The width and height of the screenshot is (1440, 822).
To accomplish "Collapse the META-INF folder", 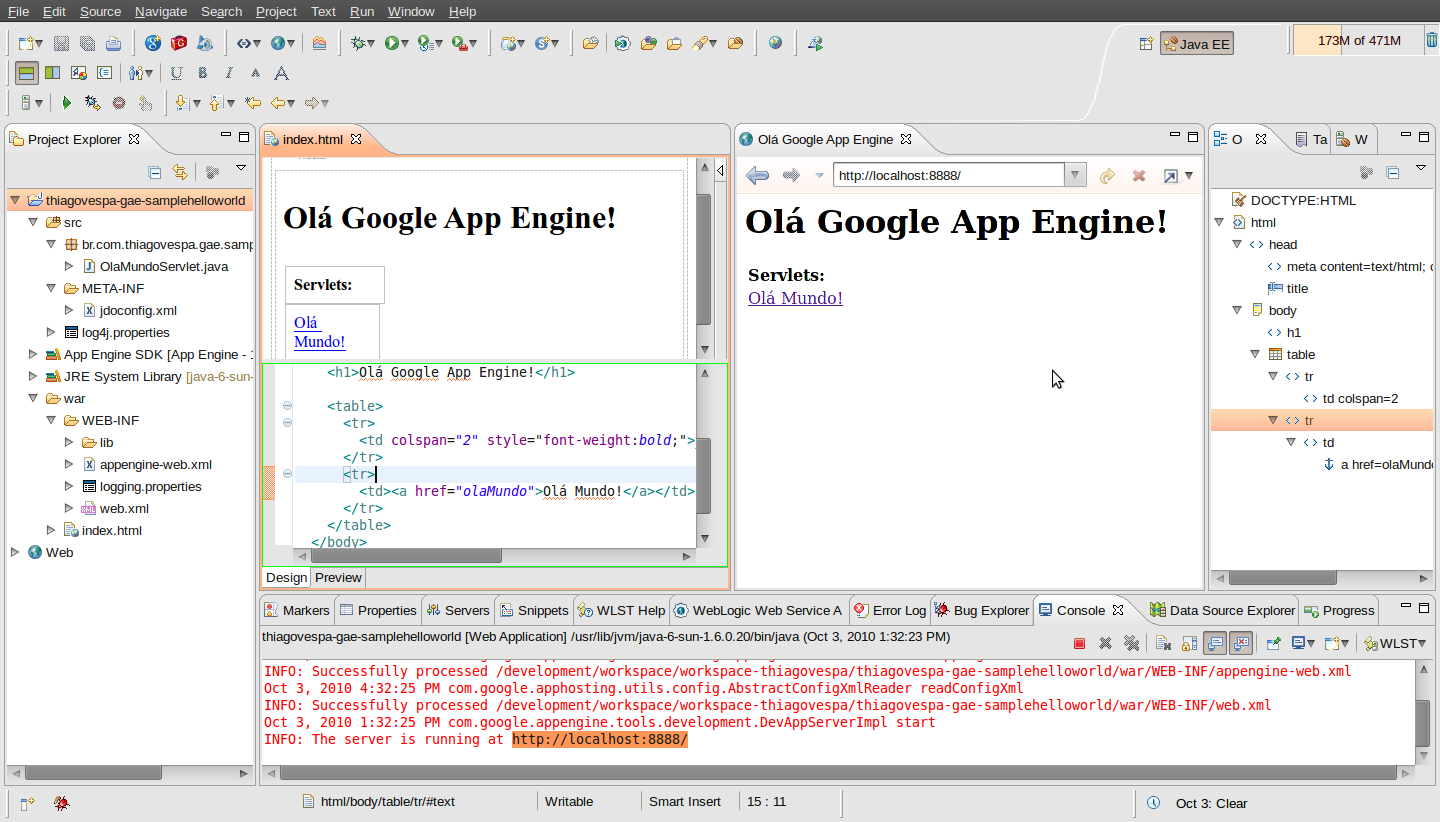I will click(51, 288).
